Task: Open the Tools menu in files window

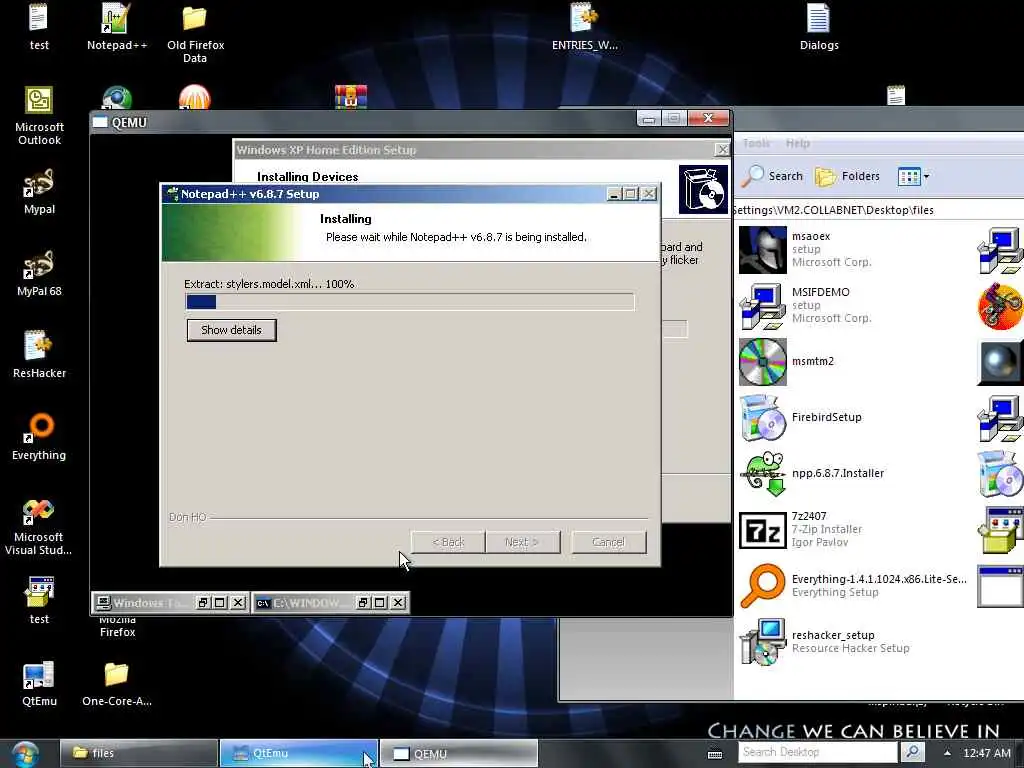Action: [x=756, y=143]
